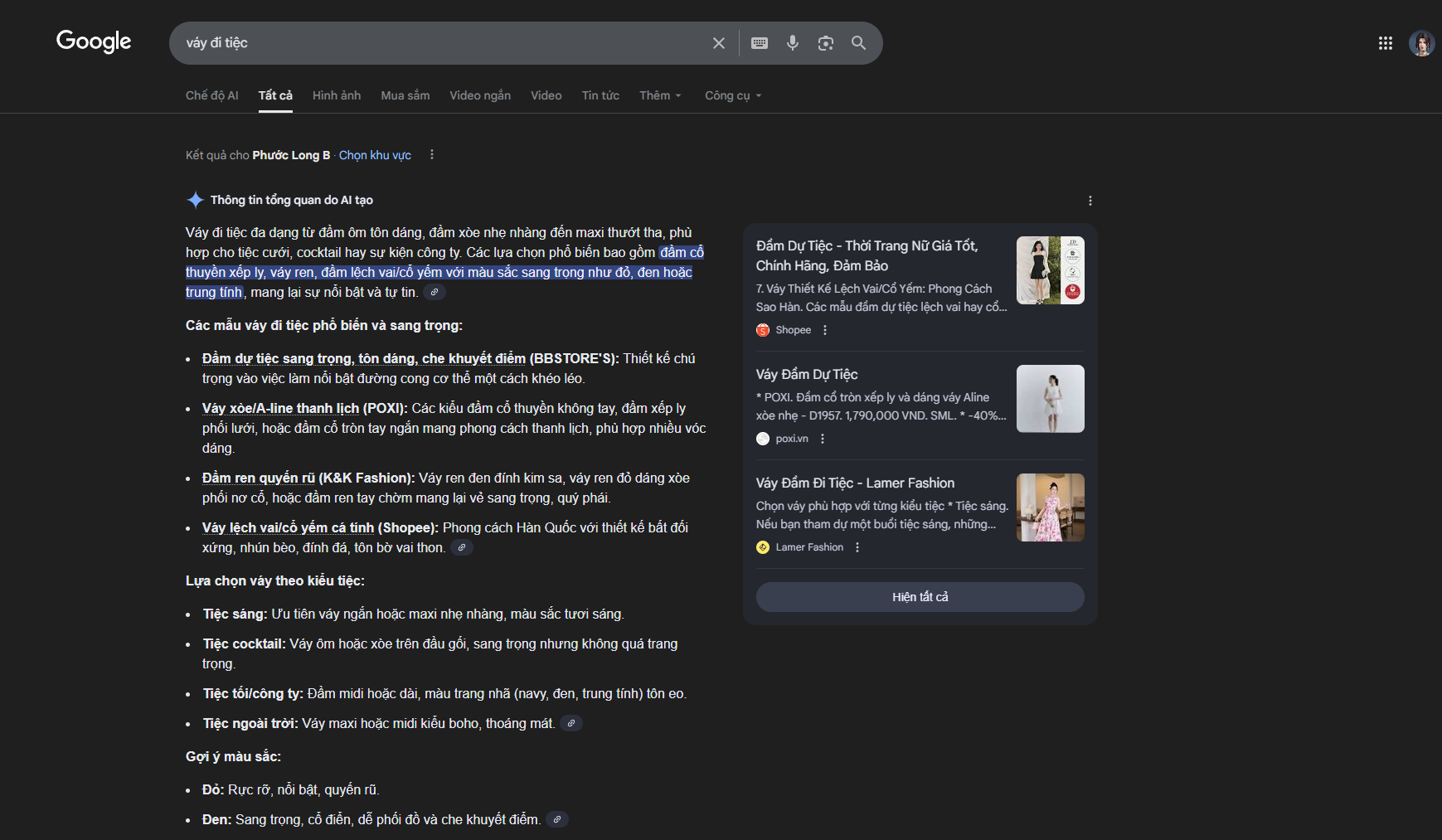
Task: Click source link icon after first paragraph
Action: (435, 292)
